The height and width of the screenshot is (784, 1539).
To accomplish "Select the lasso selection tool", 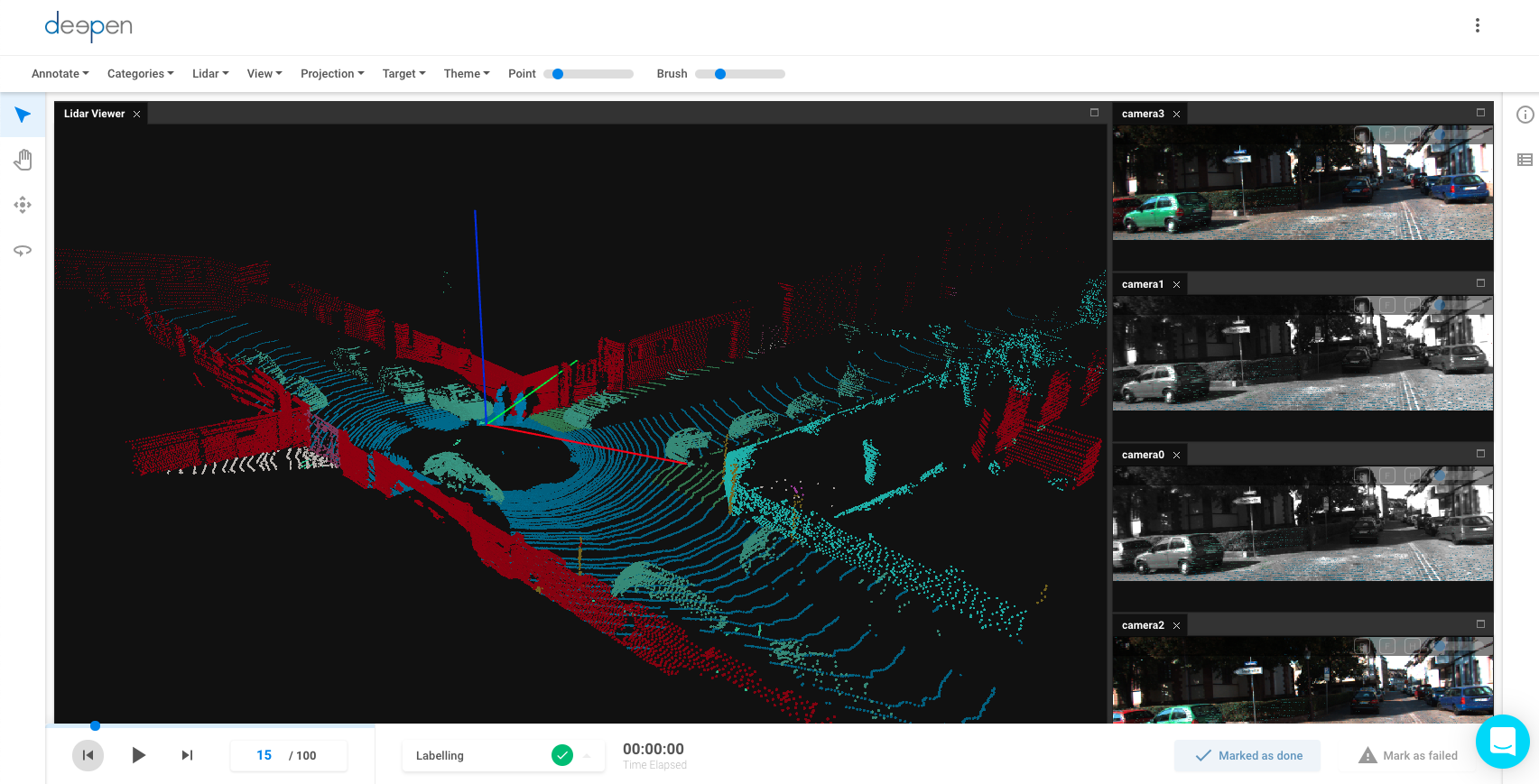I will point(23,250).
